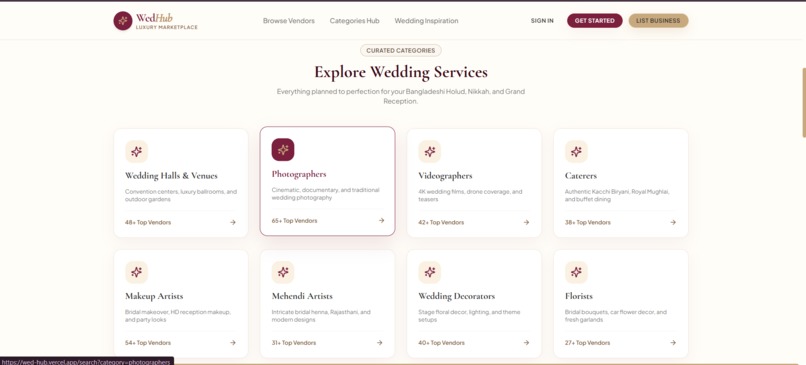
Task: Click the Makeup Artists sparkle icon
Action: (x=136, y=272)
